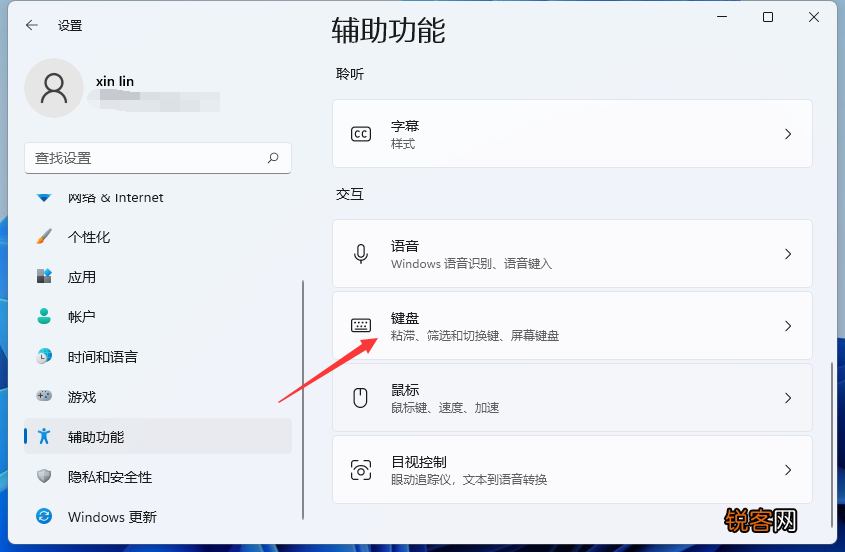Expand the 键盘 row chevron
Image resolution: width=845 pixels, height=552 pixels.
(x=788, y=326)
